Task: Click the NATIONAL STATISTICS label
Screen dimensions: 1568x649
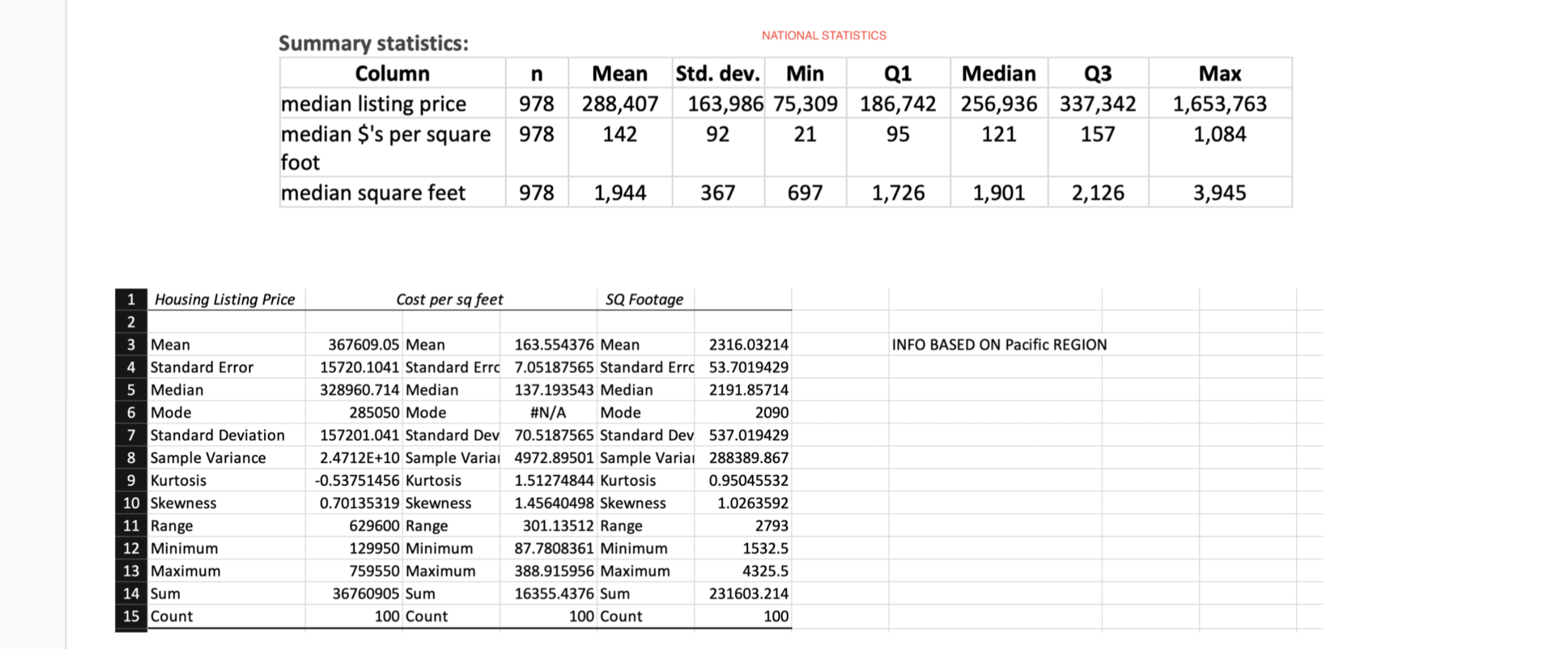Action: 823,35
